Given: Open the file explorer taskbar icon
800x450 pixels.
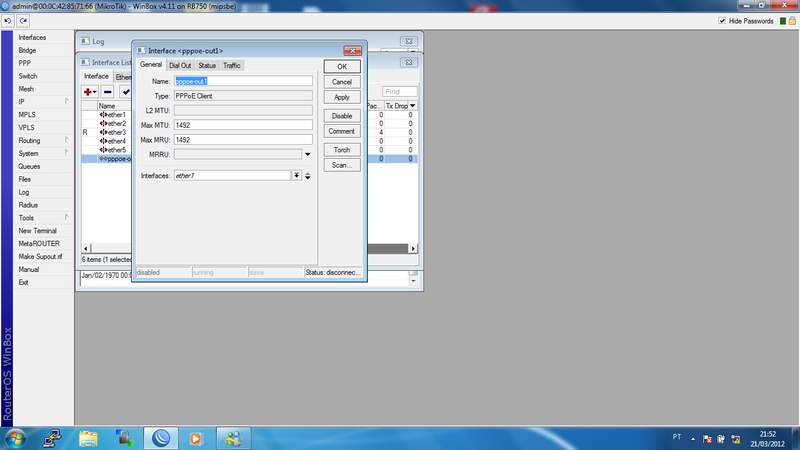Looking at the screenshot, I should 88,438.
